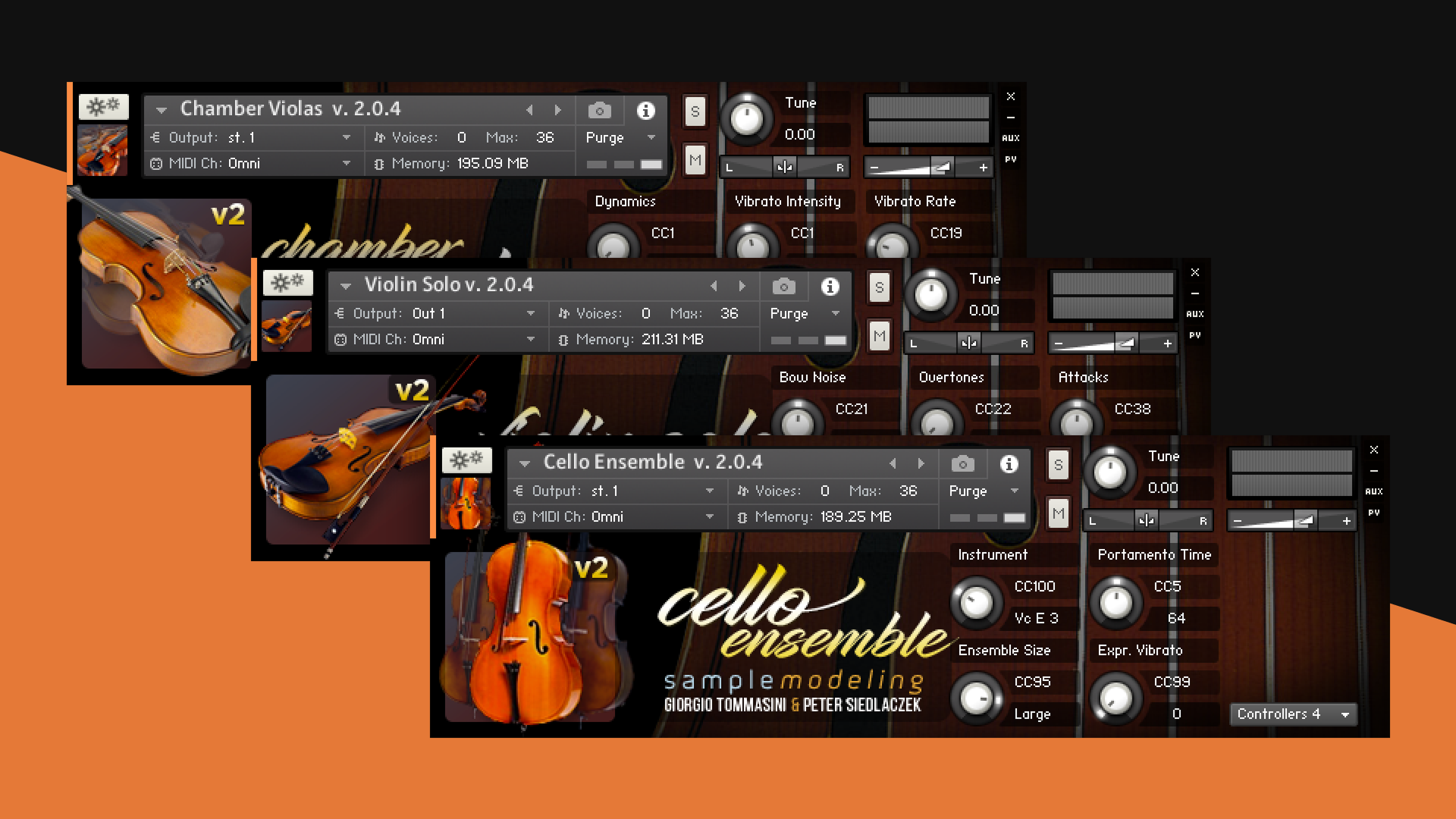1456x819 pixels.
Task: Click the pan slider on Chamber Violas
Action: tap(785, 166)
